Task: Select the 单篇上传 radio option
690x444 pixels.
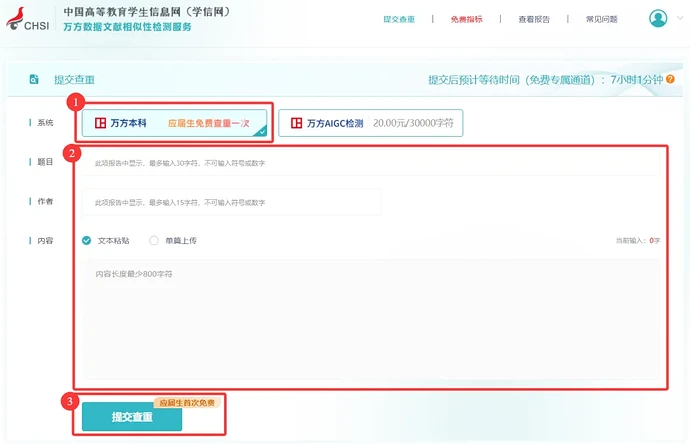Action: coord(154,240)
